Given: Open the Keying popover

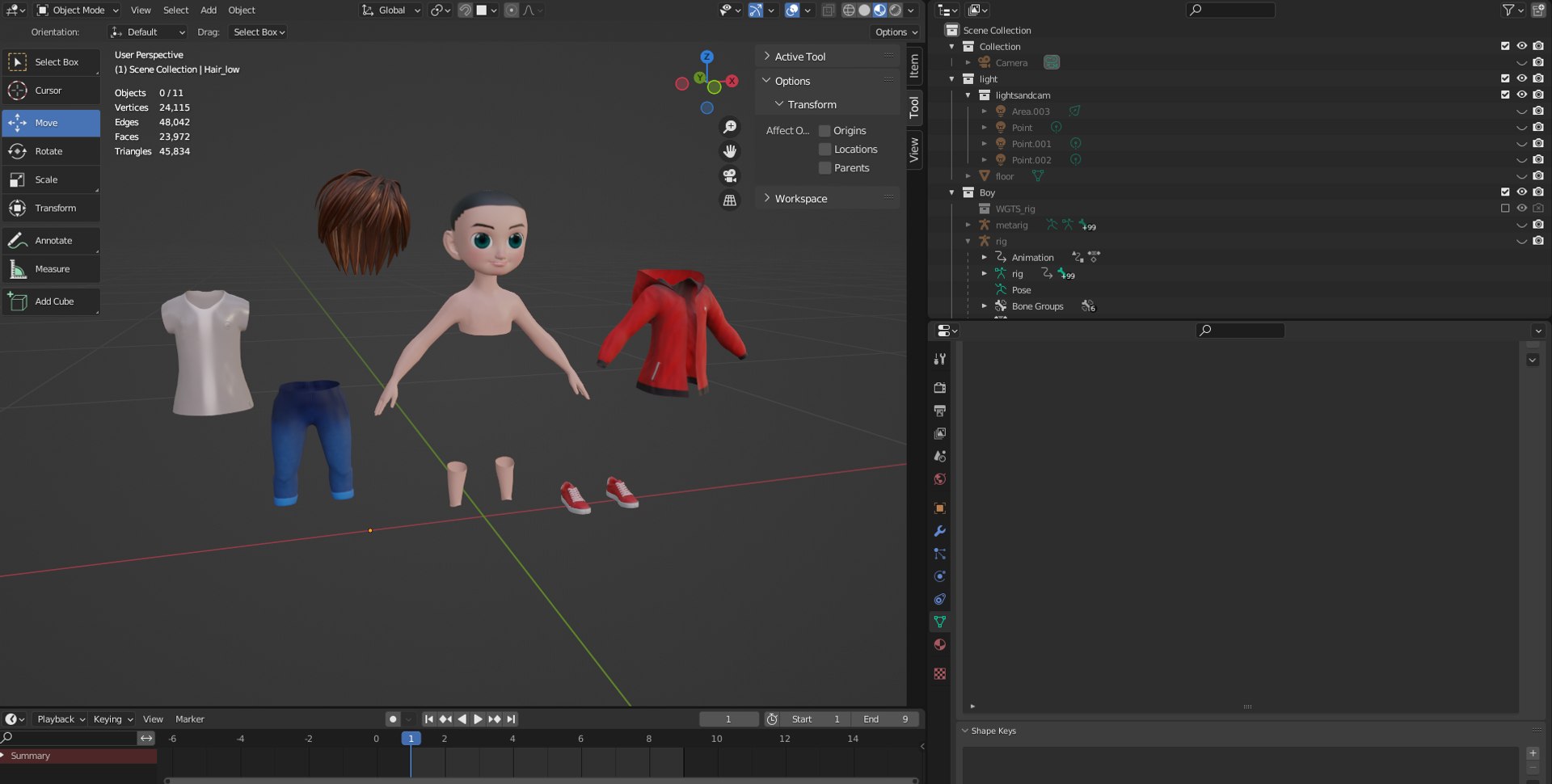Looking at the screenshot, I should click(x=113, y=719).
